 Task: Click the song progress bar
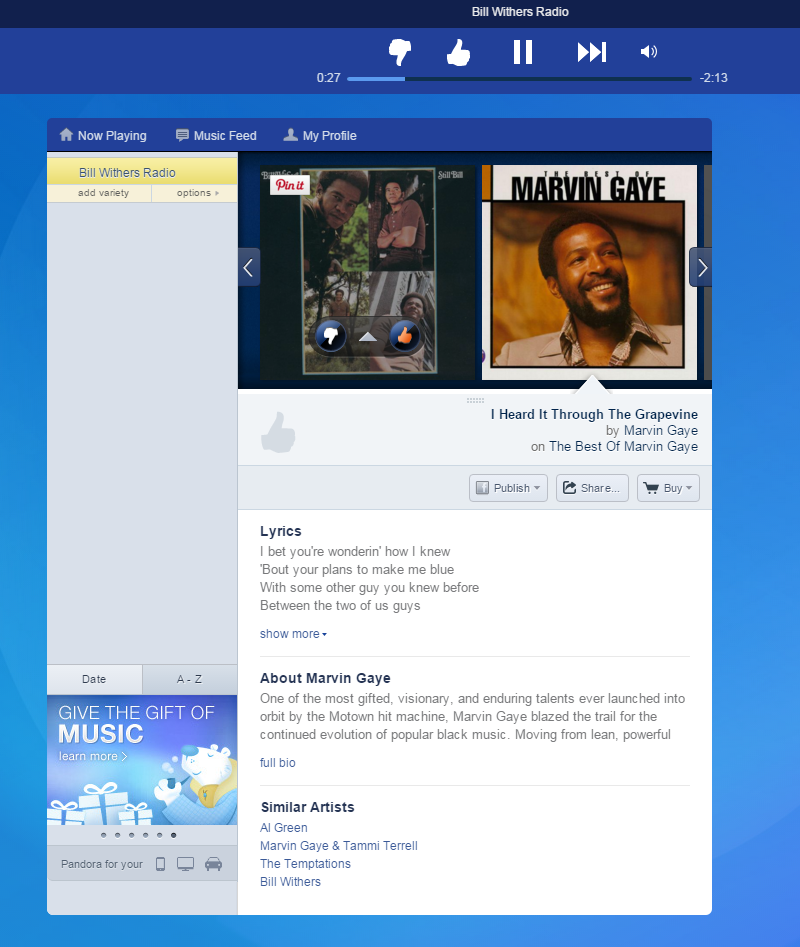tap(519, 79)
